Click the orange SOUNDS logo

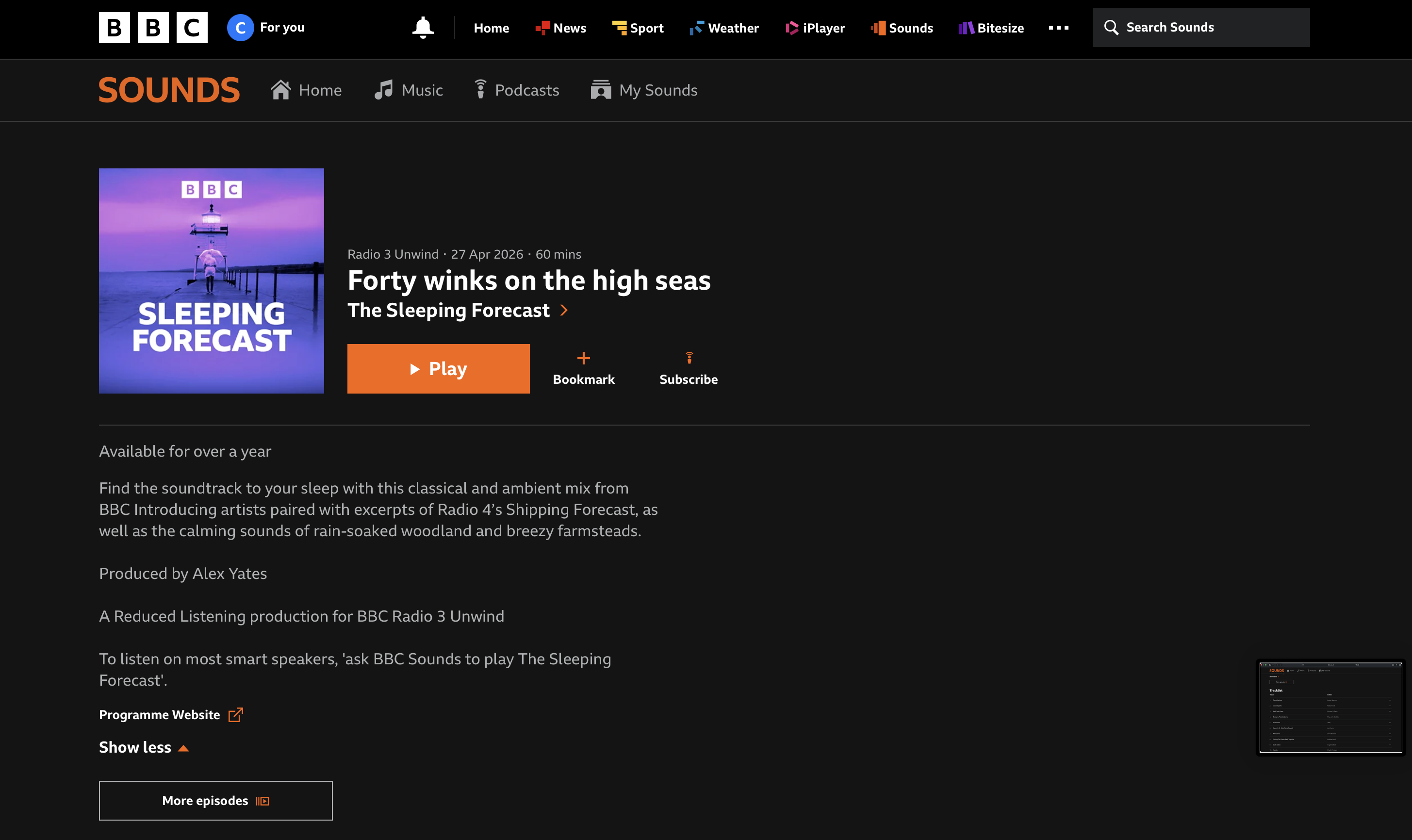coord(169,91)
